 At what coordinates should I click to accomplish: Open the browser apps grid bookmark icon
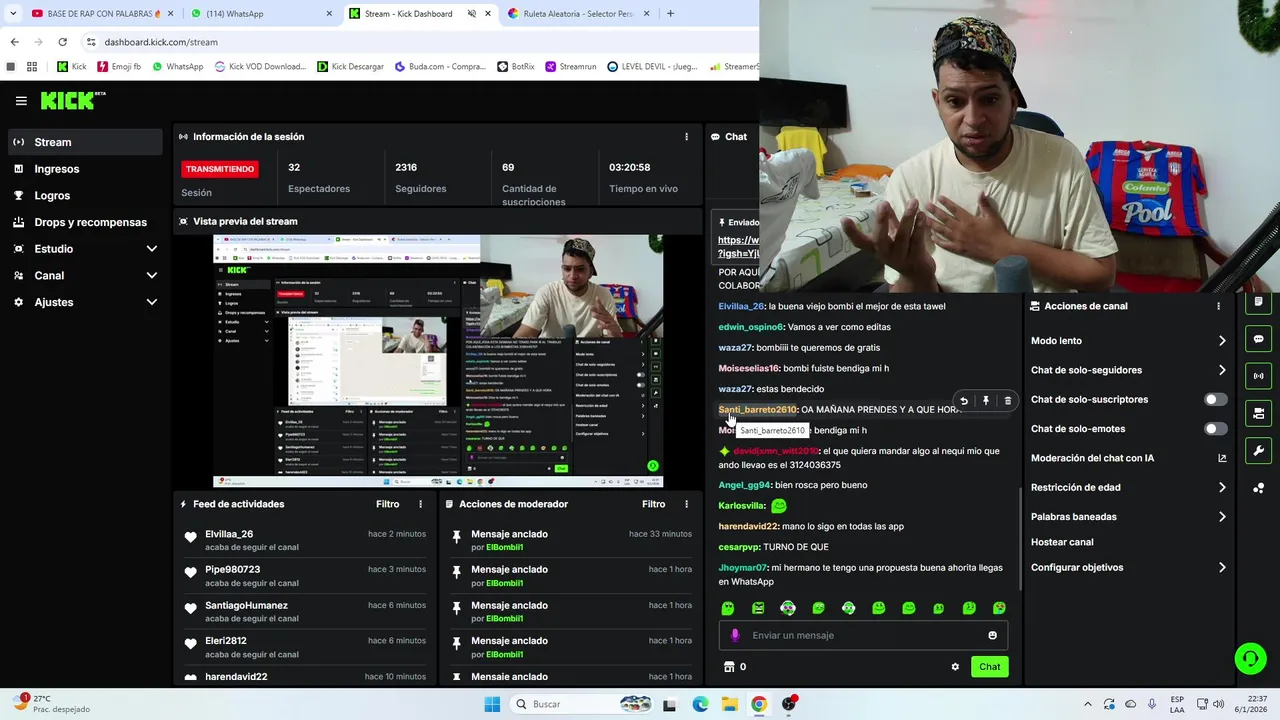[32, 67]
